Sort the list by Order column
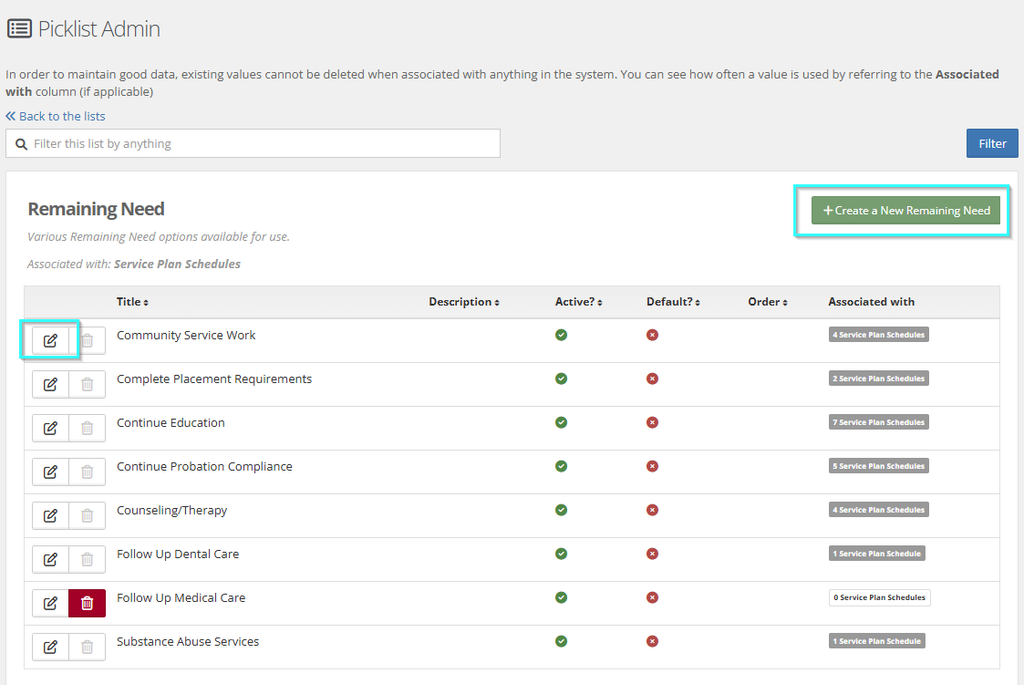Viewport: 1024px width, 685px height. tap(767, 302)
